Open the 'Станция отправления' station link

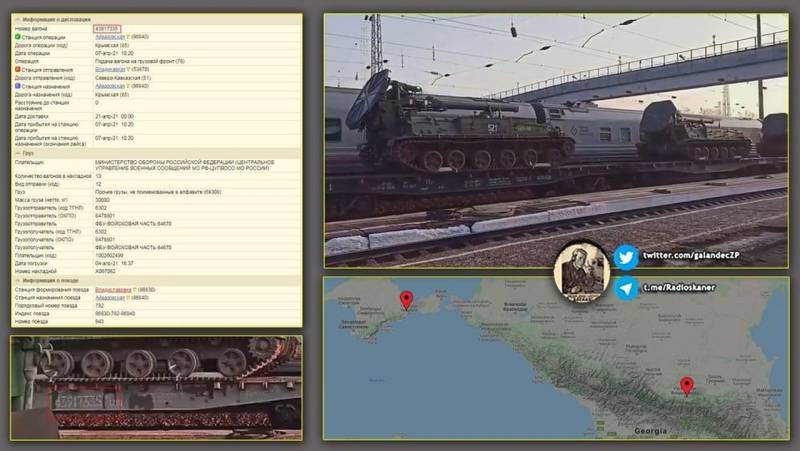(110, 69)
